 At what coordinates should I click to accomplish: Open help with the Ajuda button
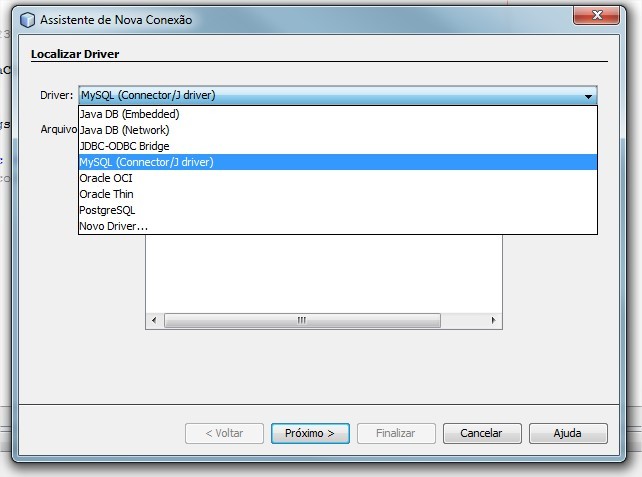568,433
